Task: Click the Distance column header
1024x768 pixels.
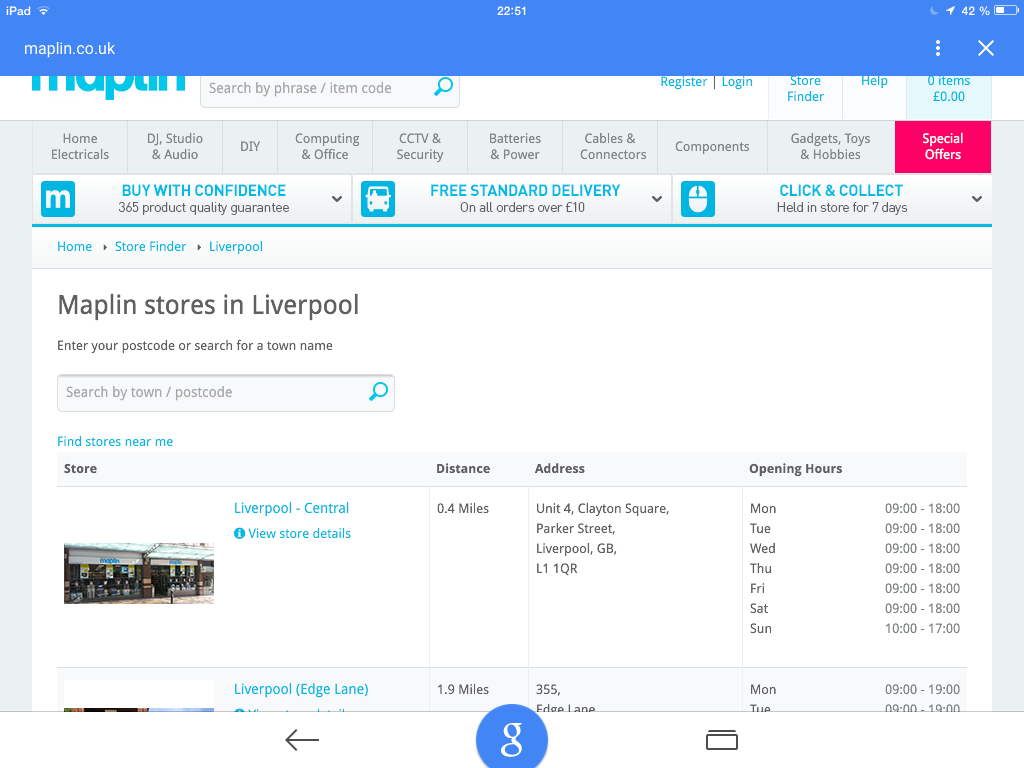Action: (x=463, y=468)
